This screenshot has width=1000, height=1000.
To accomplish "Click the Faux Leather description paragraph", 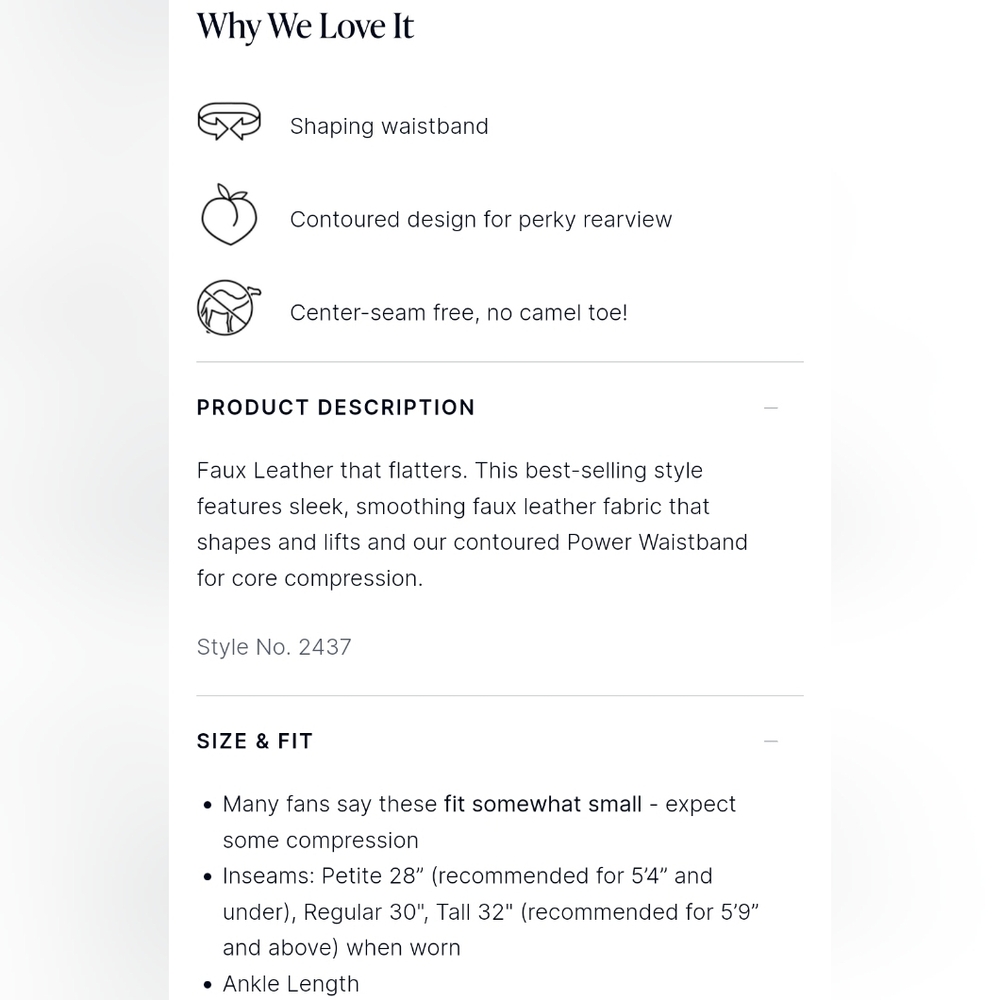I will (472, 524).
